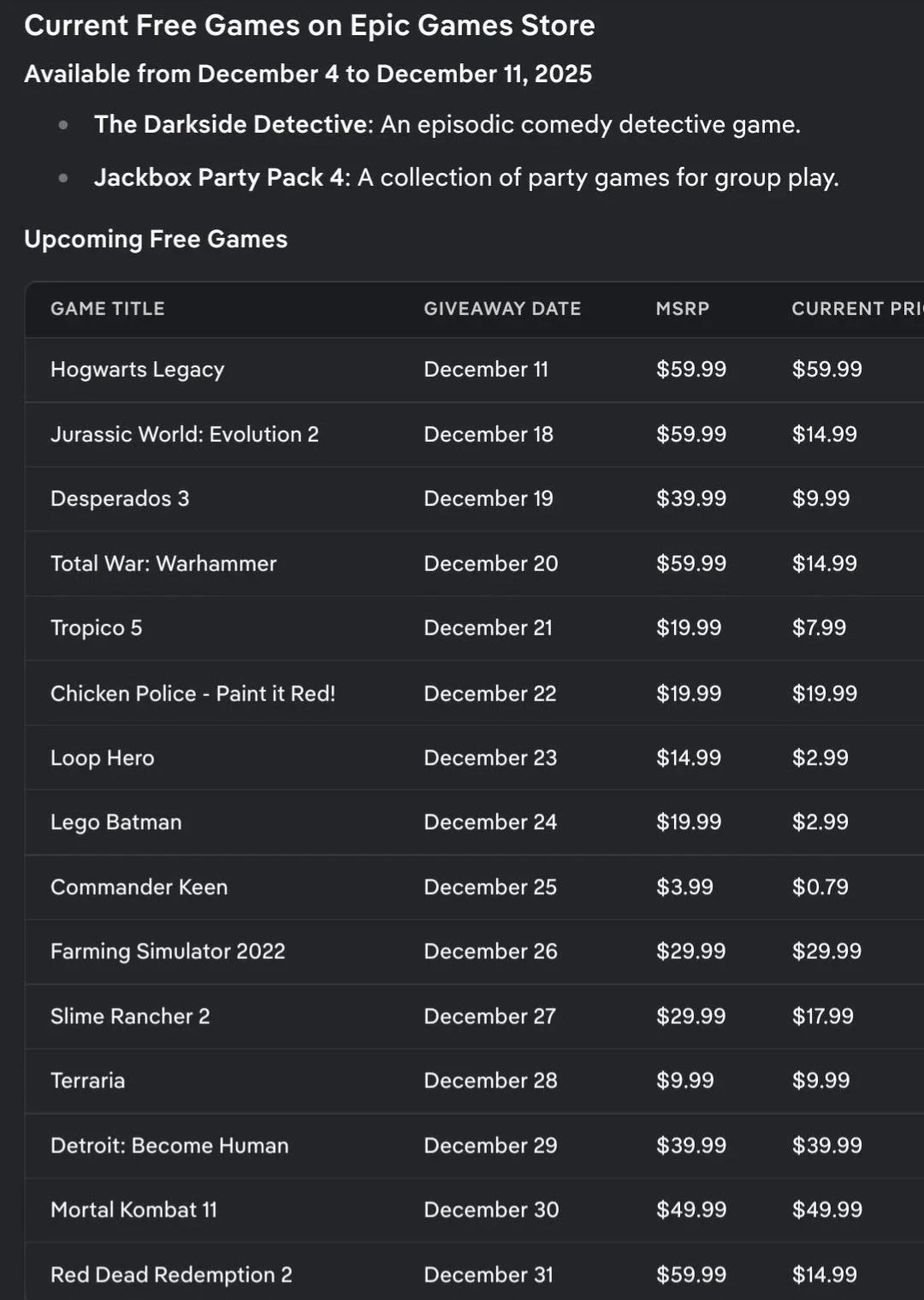The height and width of the screenshot is (1300, 924).
Task: Click Mortal Kombat 11's $49.99 MSRP
Action: point(690,1210)
